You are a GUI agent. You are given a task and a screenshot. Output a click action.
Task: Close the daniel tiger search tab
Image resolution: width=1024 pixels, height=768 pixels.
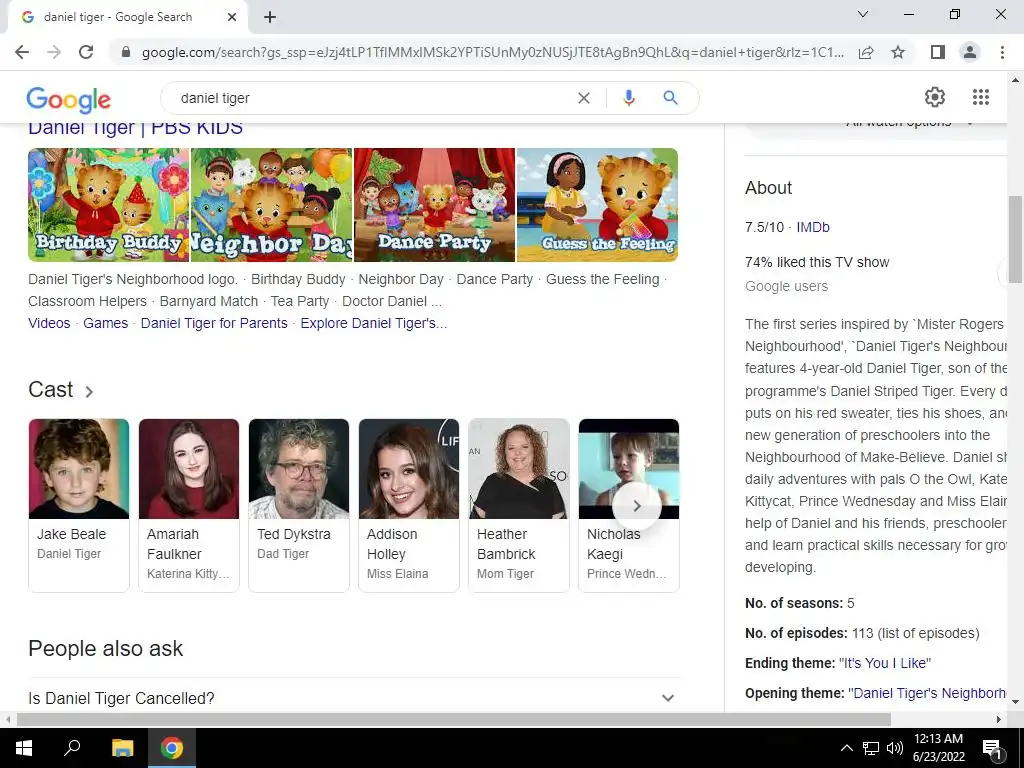232,17
